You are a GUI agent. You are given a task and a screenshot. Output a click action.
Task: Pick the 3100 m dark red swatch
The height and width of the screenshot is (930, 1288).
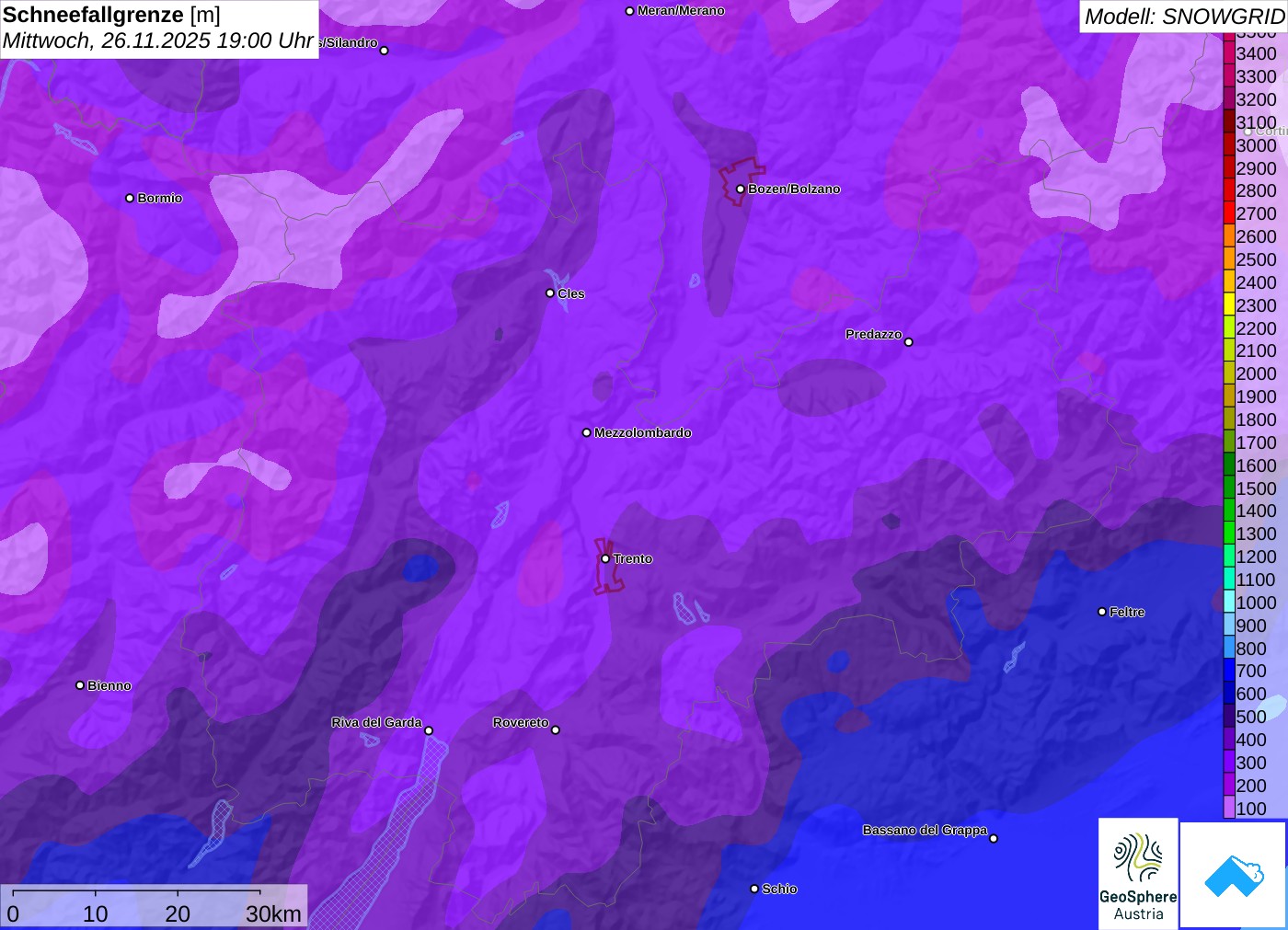coord(1229,122)
